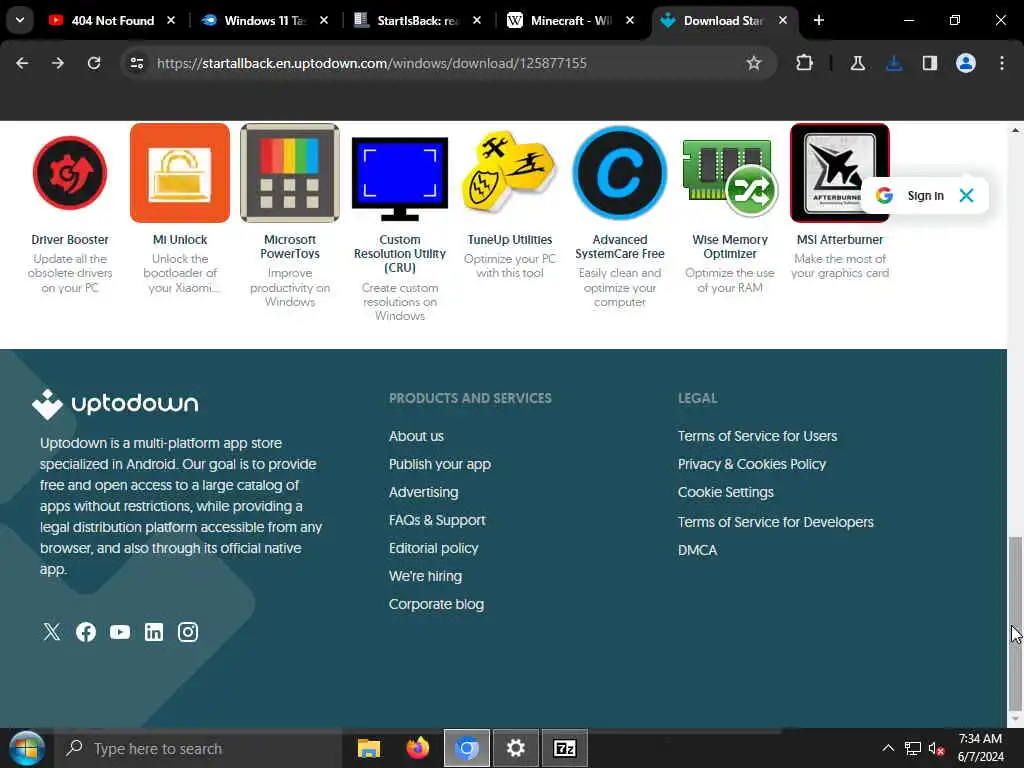The width and height of the screenshot is (1024, 768).
Task: Open Terms of Service for Users
Action: point(757,436)
